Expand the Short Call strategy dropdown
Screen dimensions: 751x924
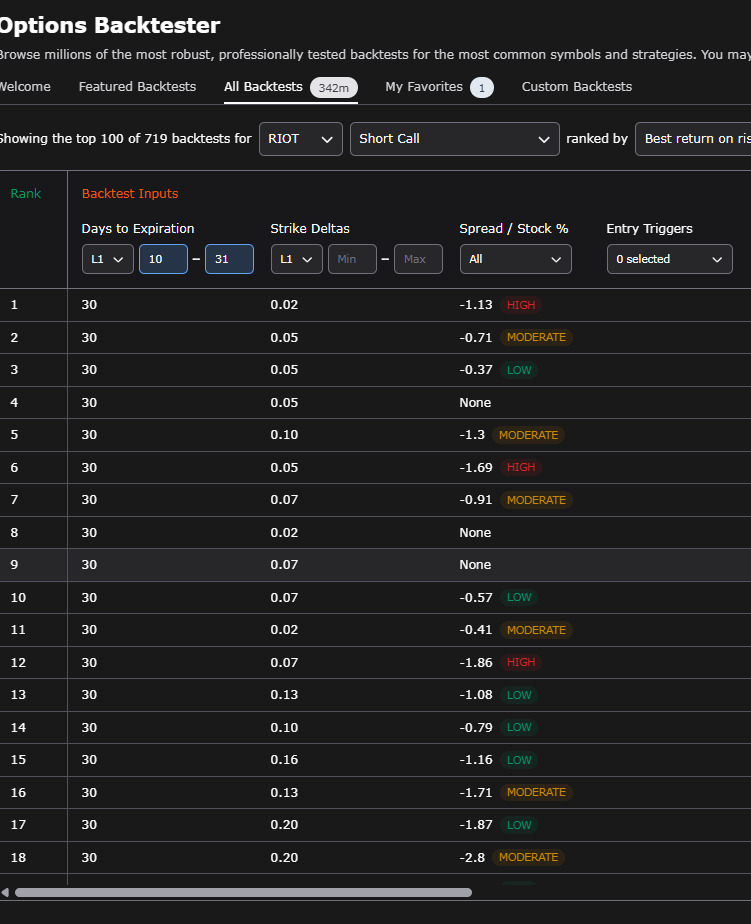pyautogui.click(x=454, y=139)
